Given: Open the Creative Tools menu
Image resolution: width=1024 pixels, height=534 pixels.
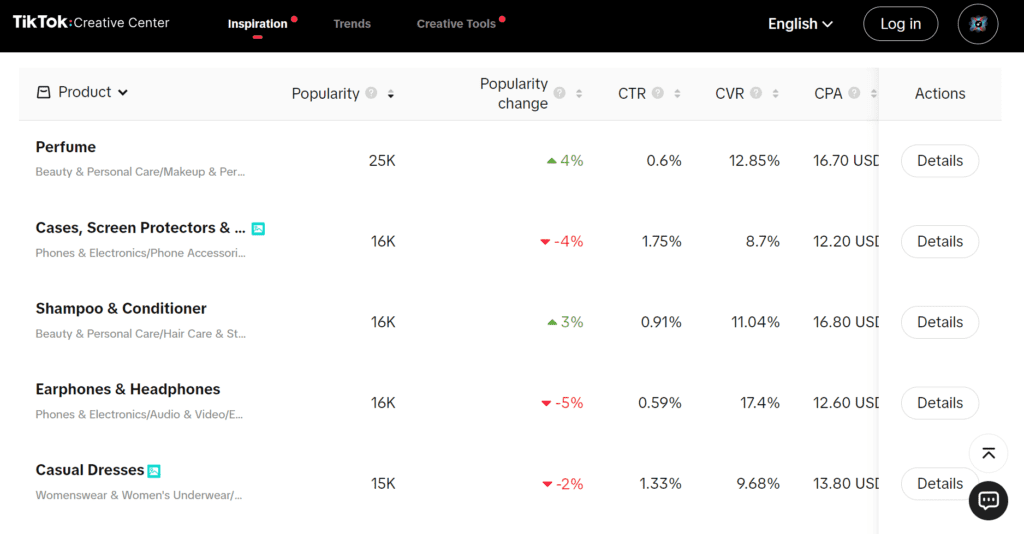Looking at the screenshot, I should pyautogui.click(x=455, y=24).
